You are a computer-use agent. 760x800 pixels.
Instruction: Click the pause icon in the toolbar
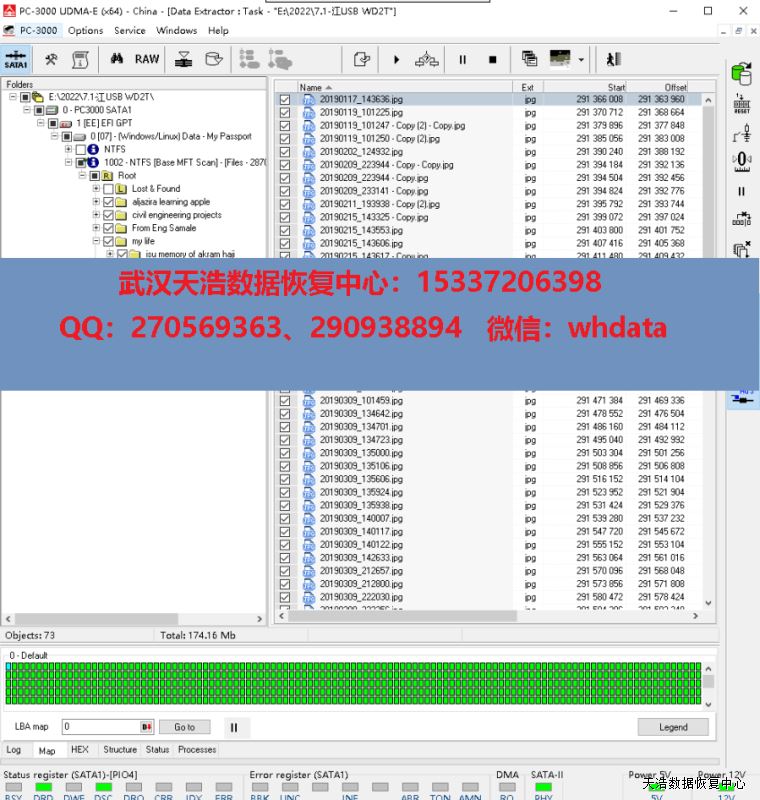[462, 60]
